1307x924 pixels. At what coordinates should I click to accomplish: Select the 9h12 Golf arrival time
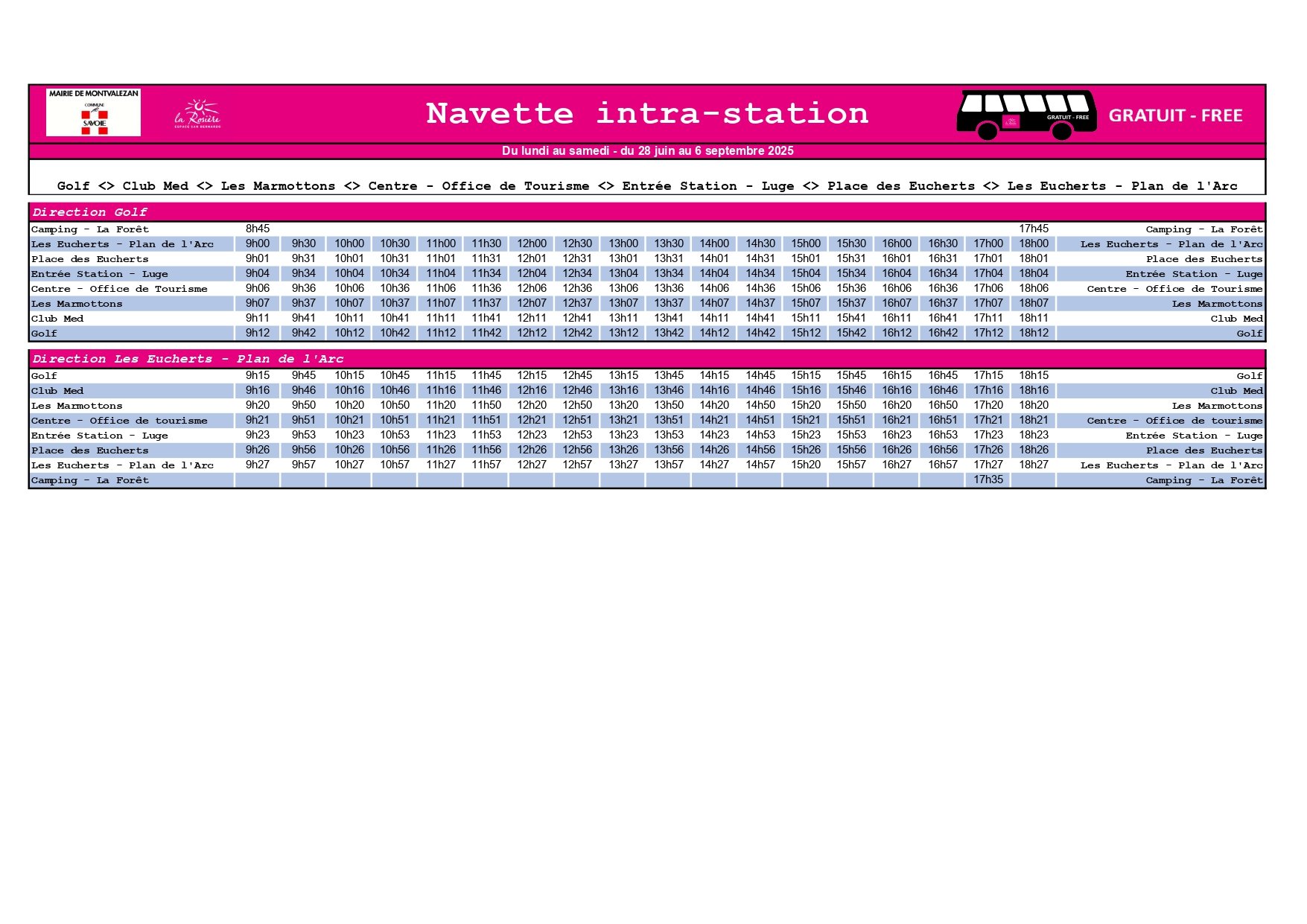tap(258, 333)
